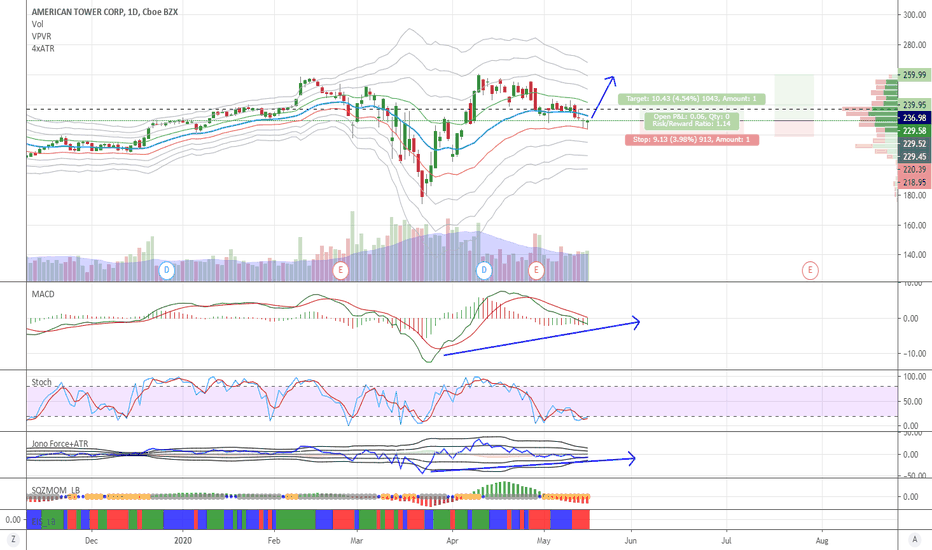
Task: Select the SQZMOM_LB pane label
Action: coord(55,491)
